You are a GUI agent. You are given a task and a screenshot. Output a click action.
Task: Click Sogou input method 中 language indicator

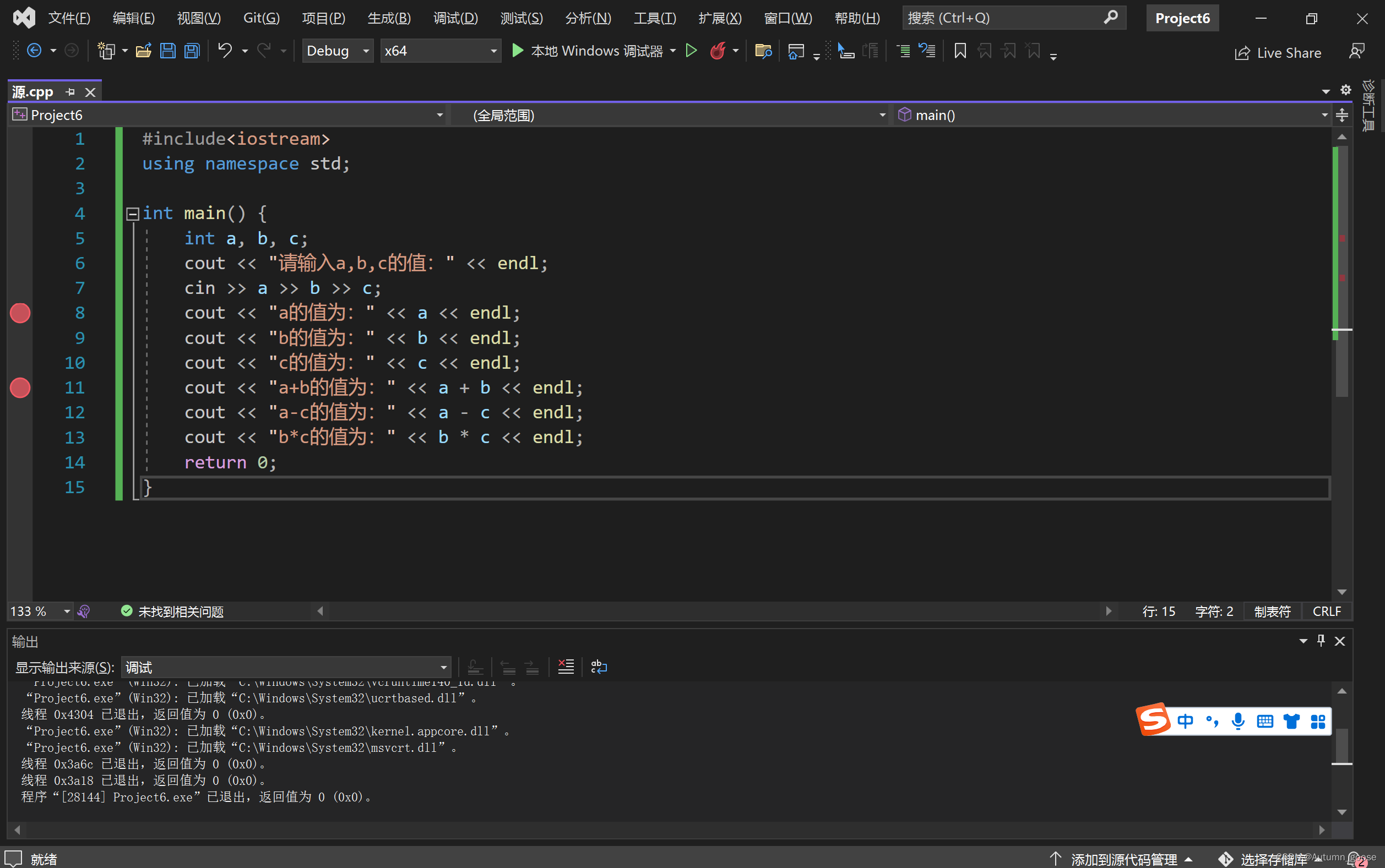click(1185, 720)
